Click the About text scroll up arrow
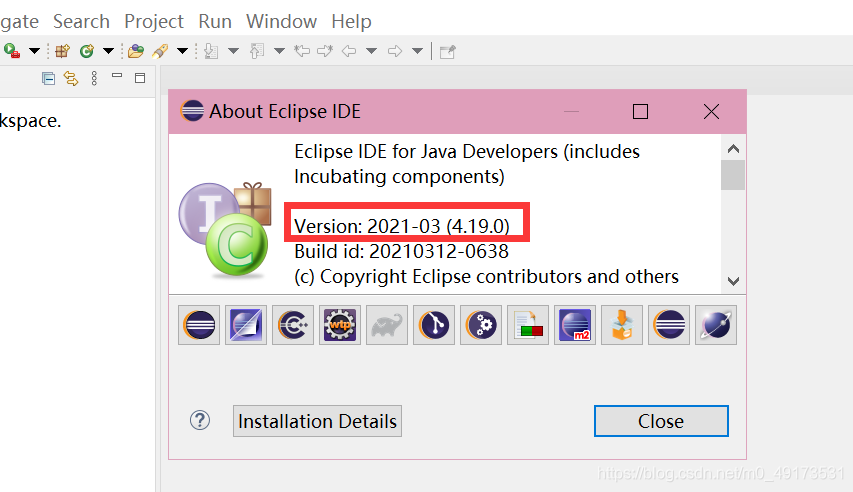Image resolution: width=853 pixels, height=492 pixels. 733,149
